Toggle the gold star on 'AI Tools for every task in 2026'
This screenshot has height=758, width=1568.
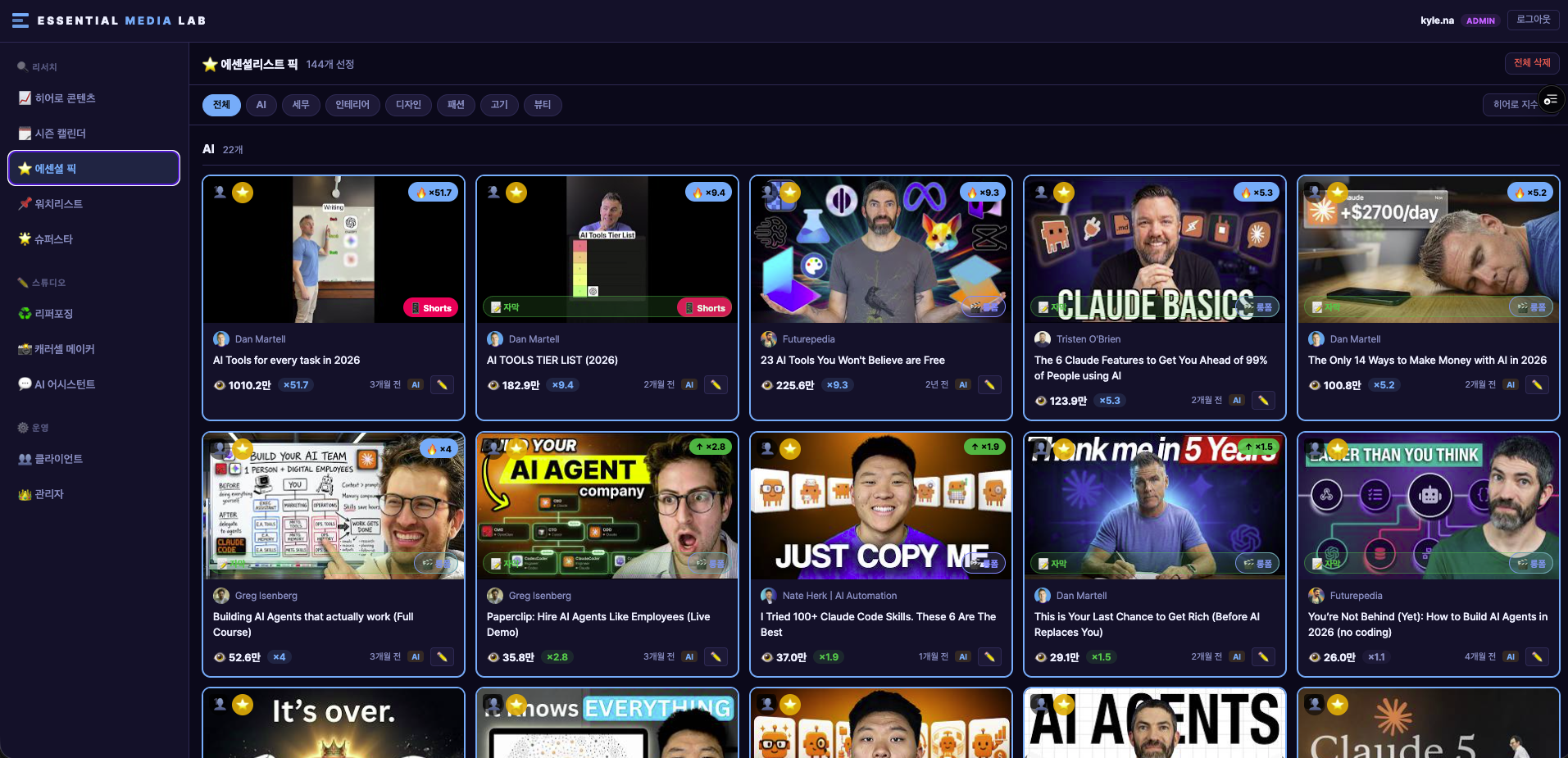(x=243, y=193)
